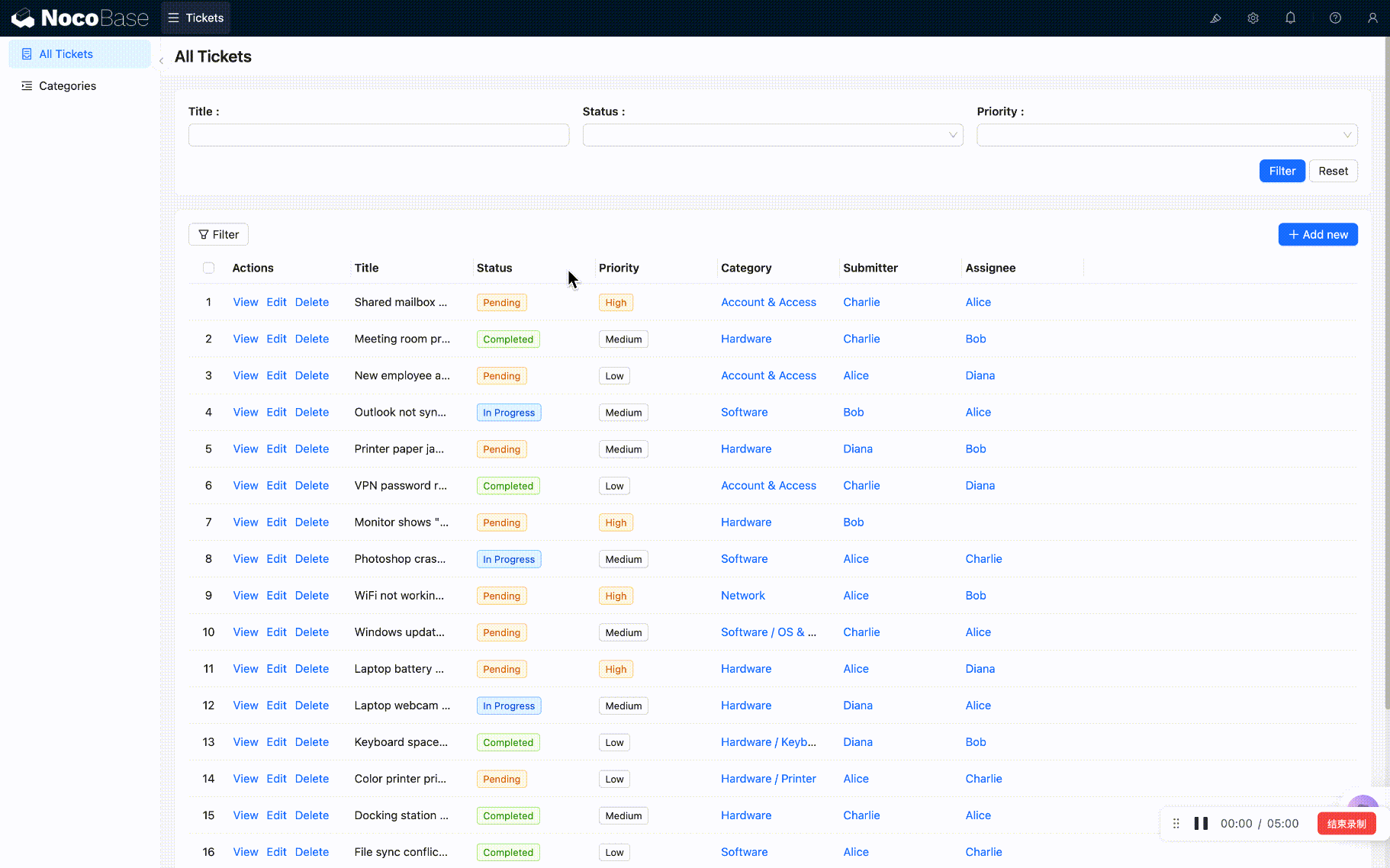The height and width of the screenshot is (868, 1390).
Task: Collapse the sidebar with the chevron
Action: tap(161, 60)
